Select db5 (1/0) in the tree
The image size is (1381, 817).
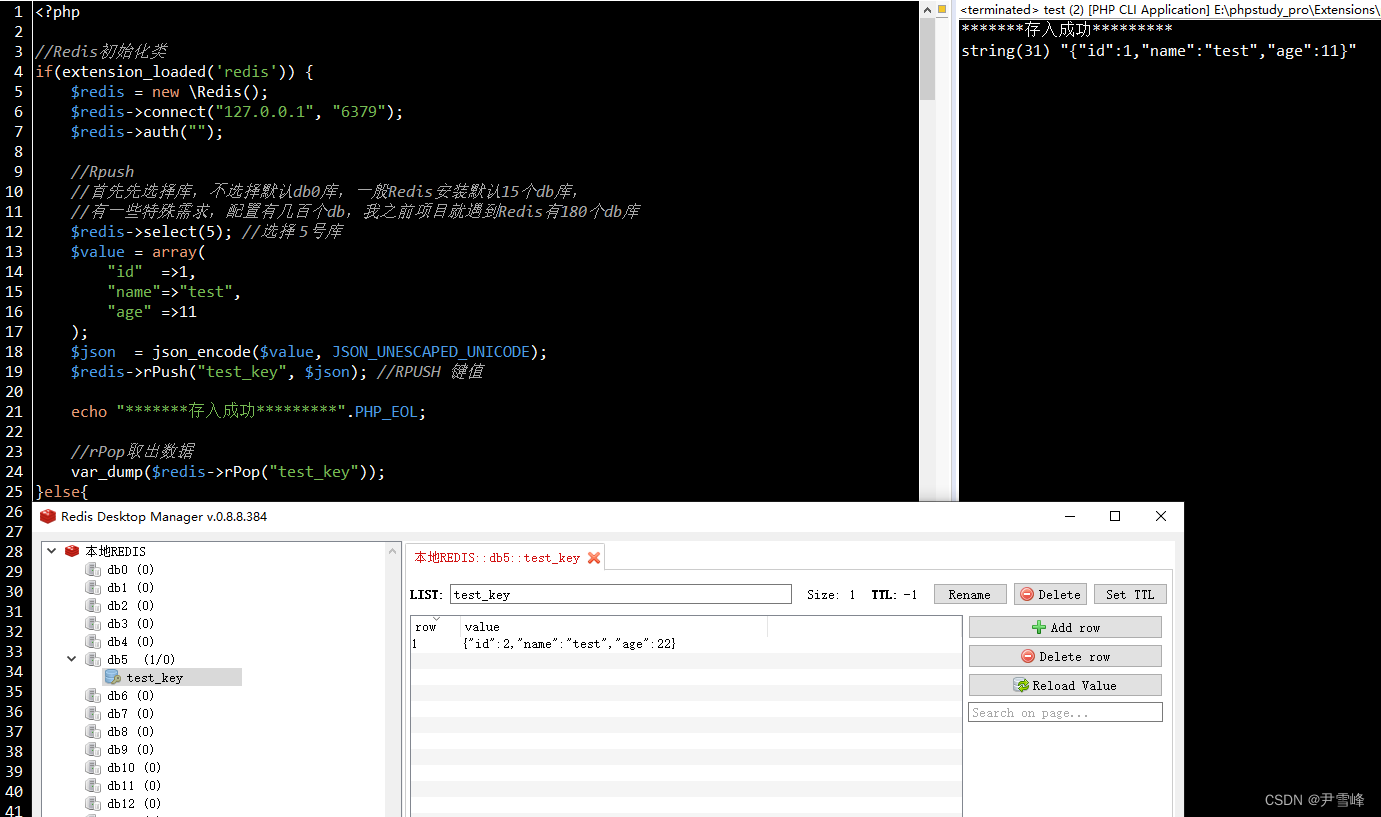click(141, 660)
